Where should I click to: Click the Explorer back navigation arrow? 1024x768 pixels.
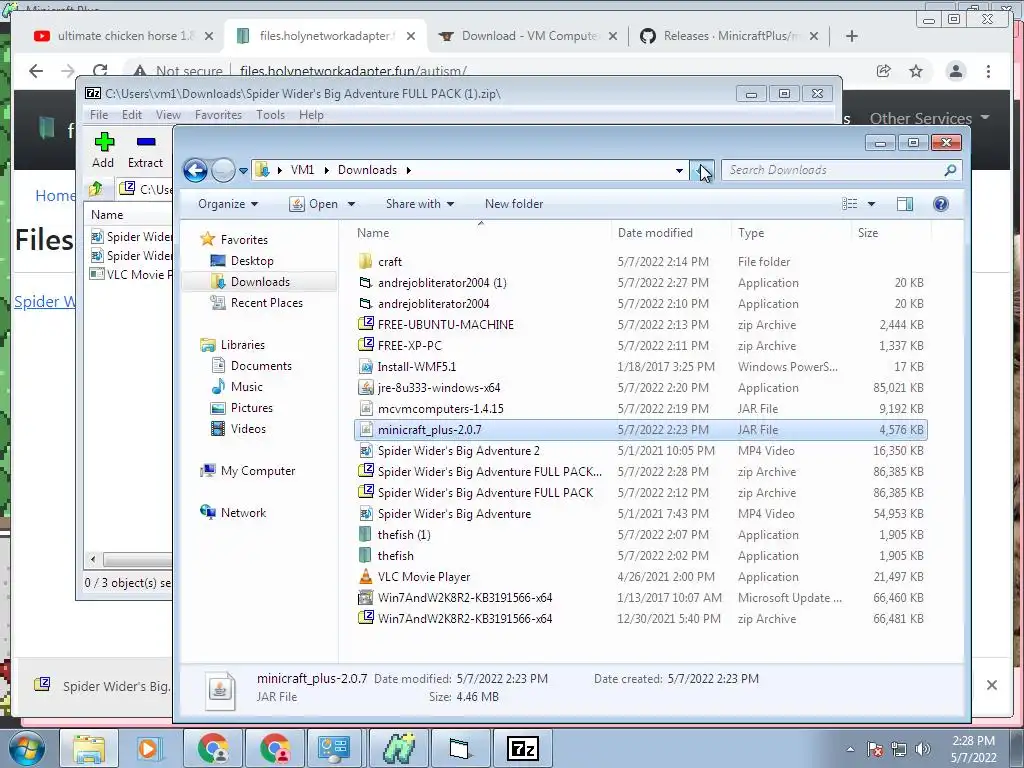coord(195,170)
